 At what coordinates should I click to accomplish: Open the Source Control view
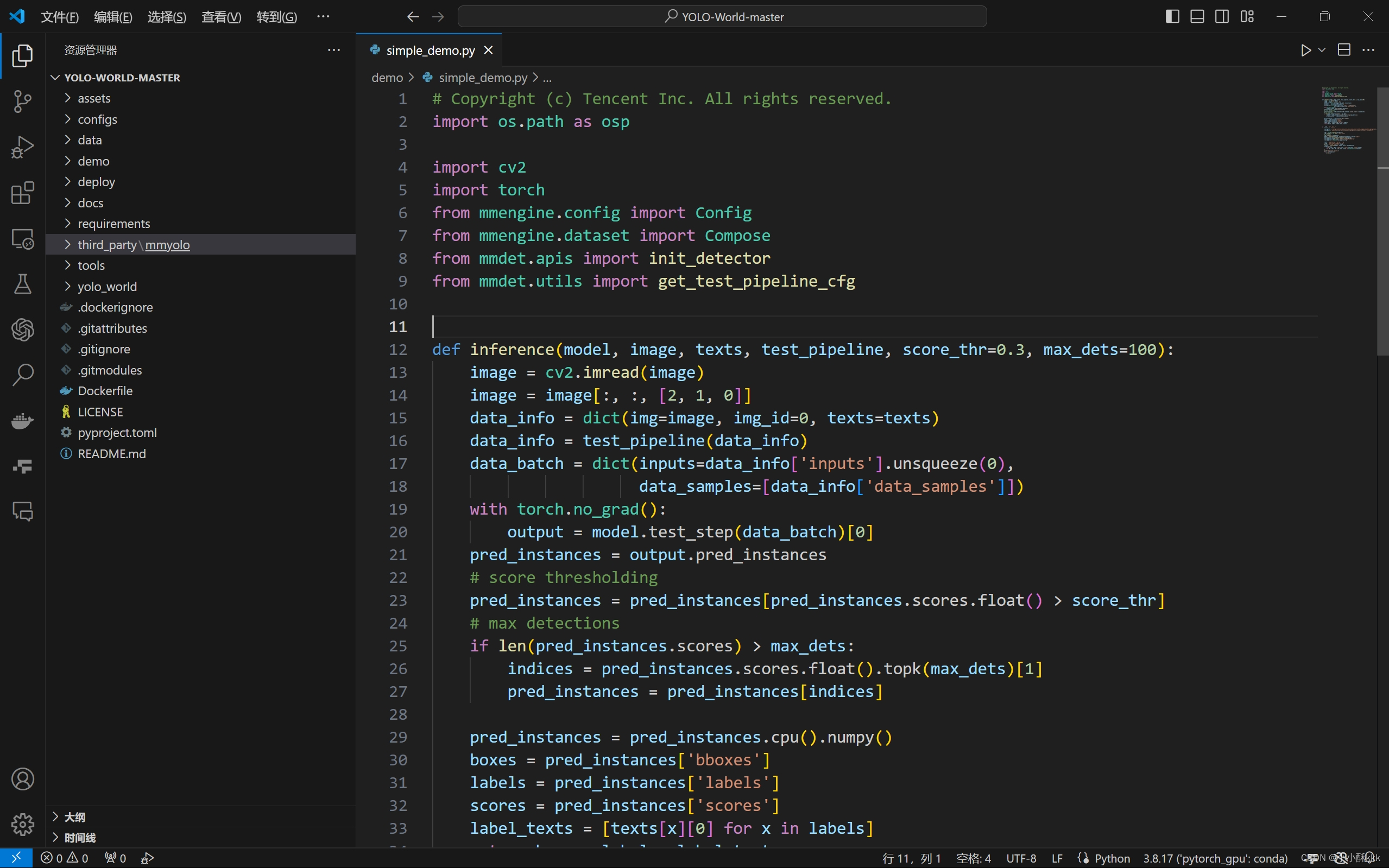point(22,102)
